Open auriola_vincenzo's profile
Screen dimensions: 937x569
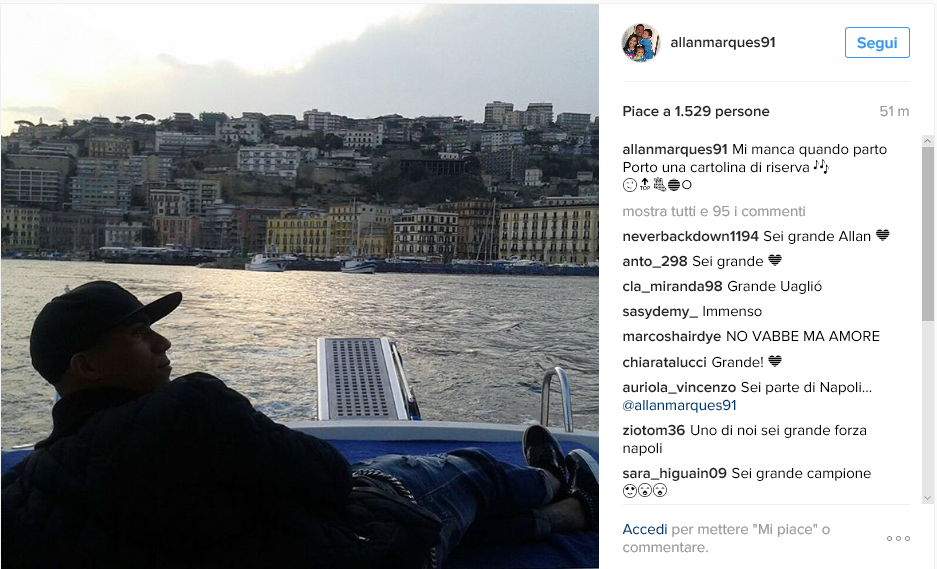coord(679,387)
